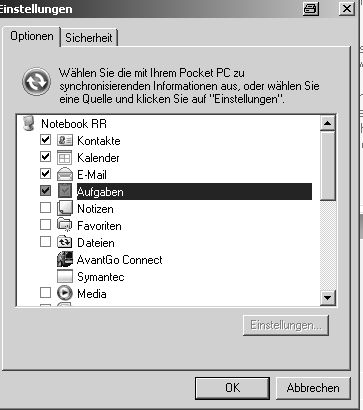Click the Media player icon
Image resolution: width=363 pixels, height=410 pixels.
tap(65, 294)
